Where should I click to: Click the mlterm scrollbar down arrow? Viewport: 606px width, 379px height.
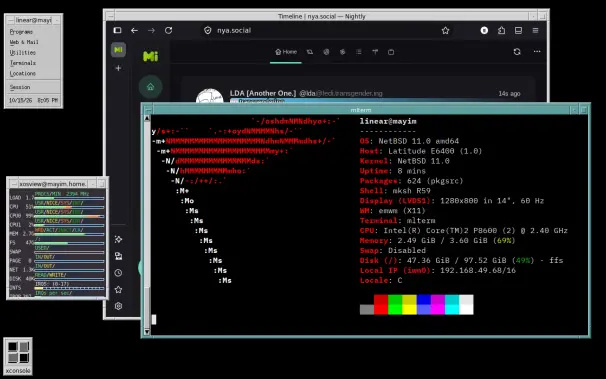[147, 331]
